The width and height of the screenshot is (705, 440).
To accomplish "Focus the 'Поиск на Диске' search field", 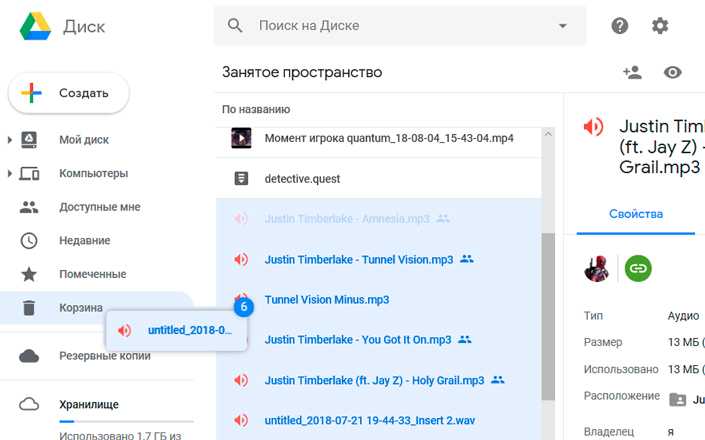I will [400, 26].
